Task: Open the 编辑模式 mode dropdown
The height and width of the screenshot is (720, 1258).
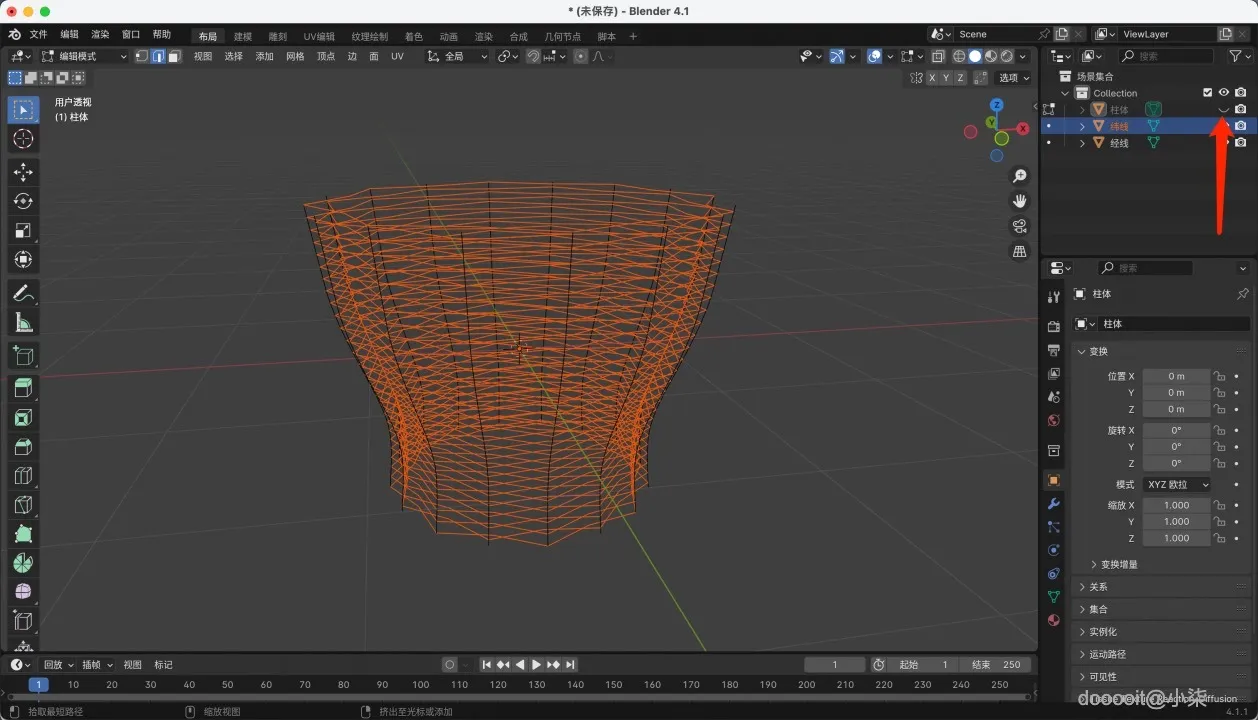Action: pyautogui.click(x=85, y=56)
